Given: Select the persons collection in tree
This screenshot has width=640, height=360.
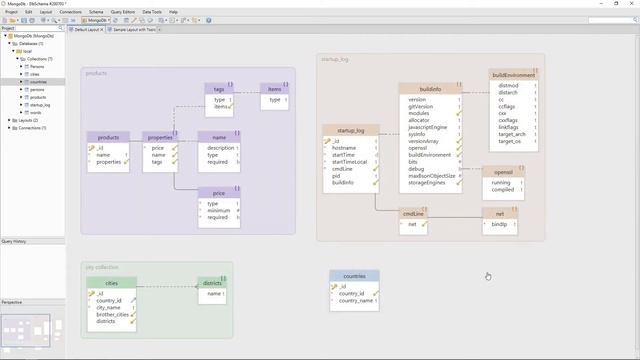Looking at the screenshot, I should click(37, 90).
